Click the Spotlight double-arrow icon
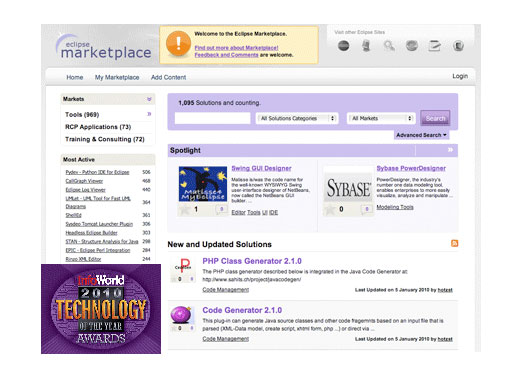 [450, 150]
